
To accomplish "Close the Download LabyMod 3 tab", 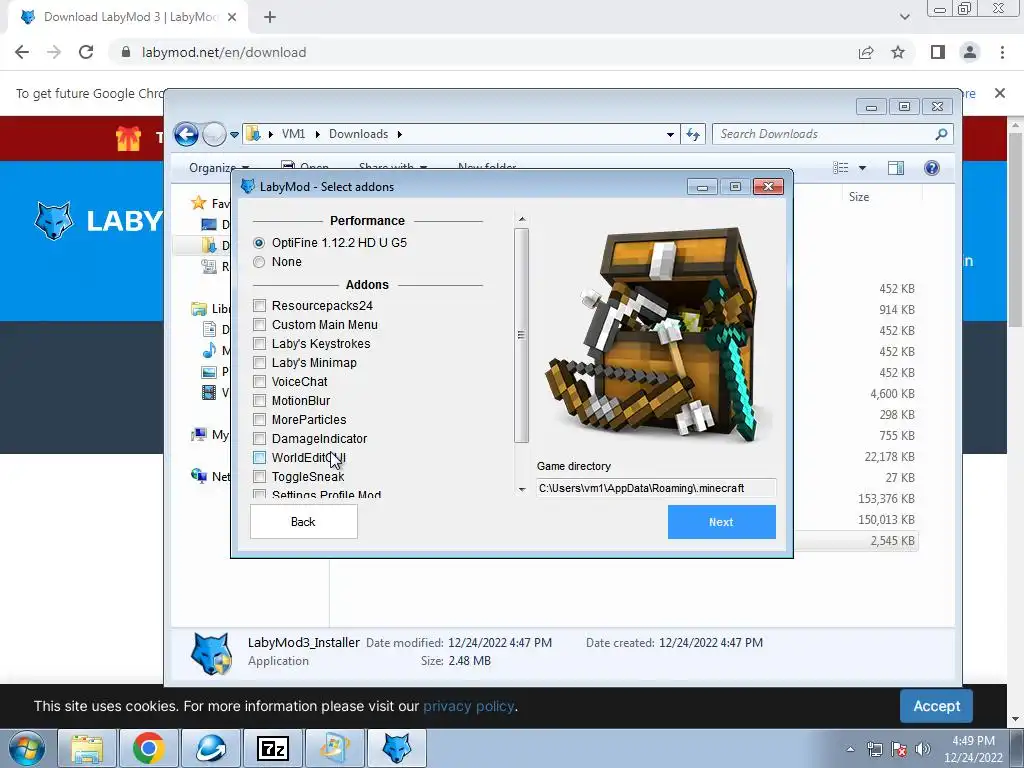I will tap(232, 18).
